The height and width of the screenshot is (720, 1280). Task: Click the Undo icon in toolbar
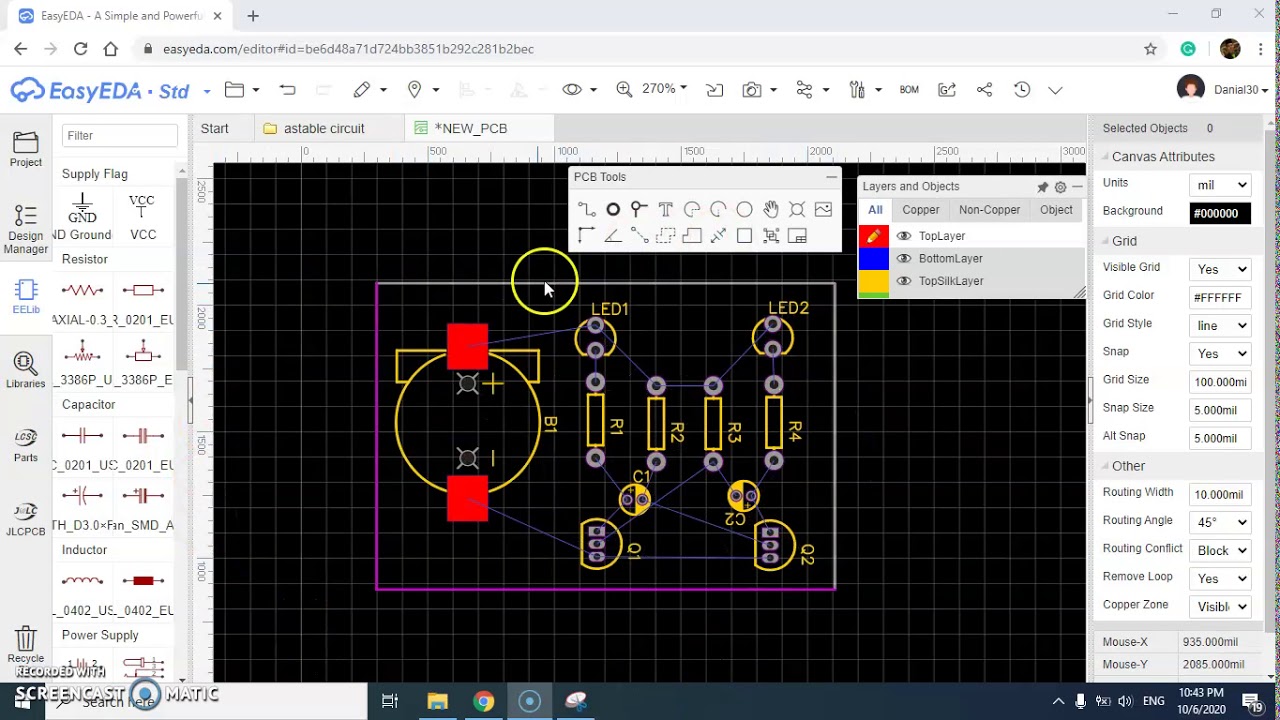(x=288, y=90)
